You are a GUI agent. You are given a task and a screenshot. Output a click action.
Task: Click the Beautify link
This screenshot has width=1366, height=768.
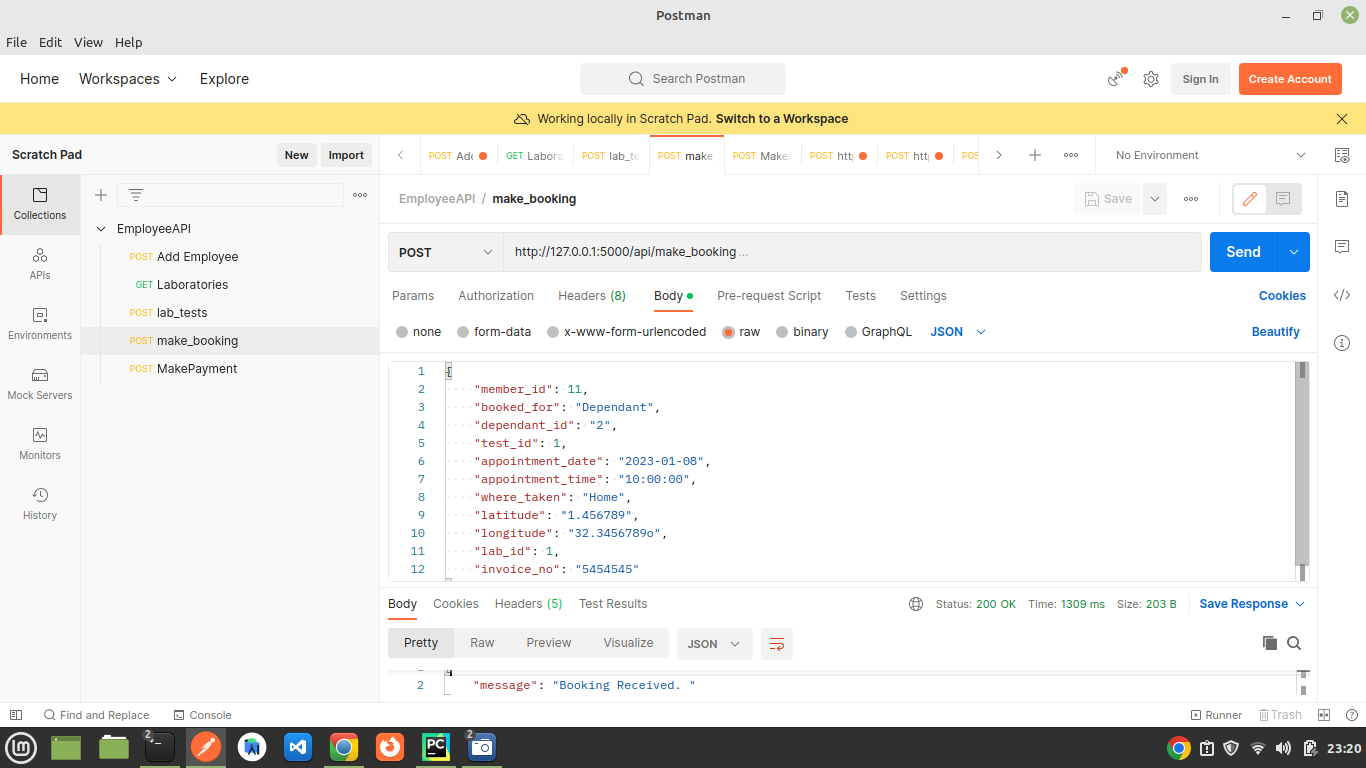pos(1276,331)
